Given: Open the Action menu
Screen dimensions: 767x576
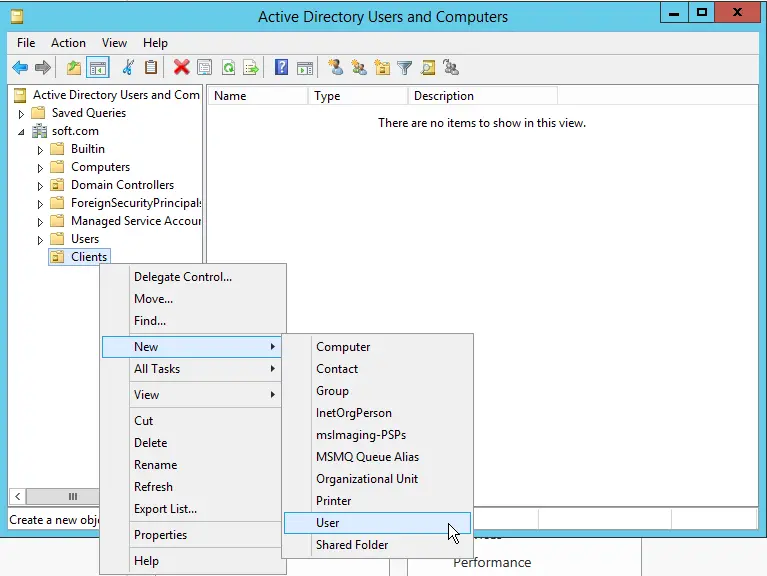Looking at the screenshot, I should click(x=68, y=43).
